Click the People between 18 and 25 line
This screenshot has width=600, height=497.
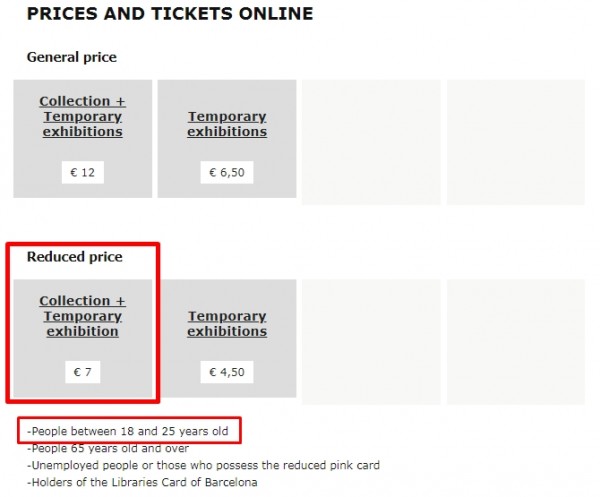[x=128, y=431]
